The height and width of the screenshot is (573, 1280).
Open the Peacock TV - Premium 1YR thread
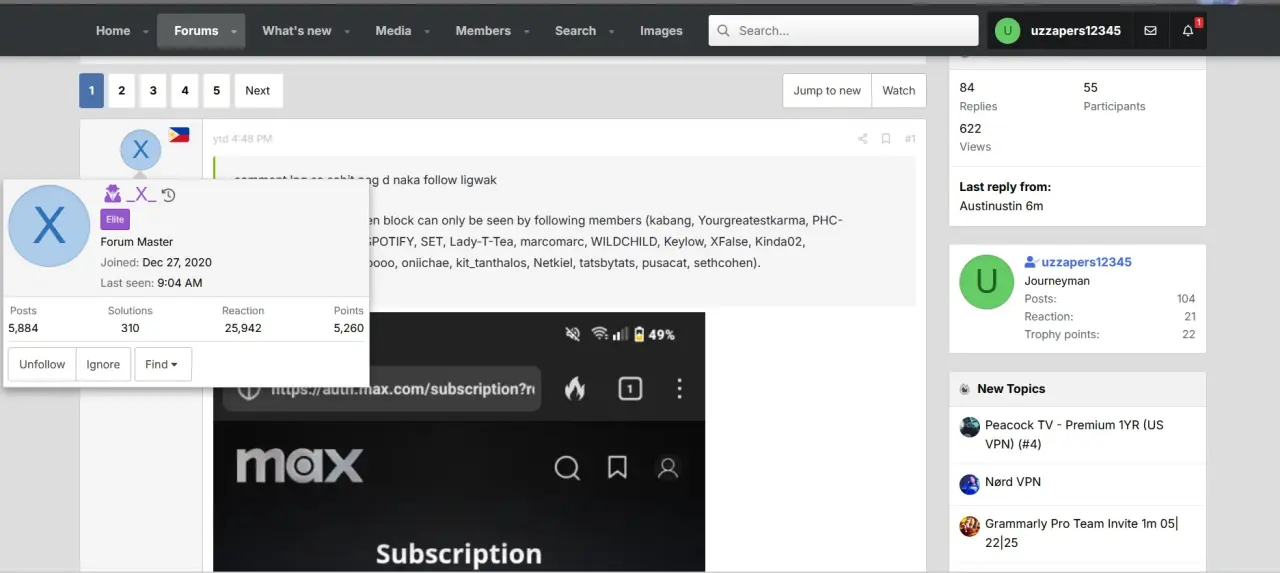tap(1074, 434)
